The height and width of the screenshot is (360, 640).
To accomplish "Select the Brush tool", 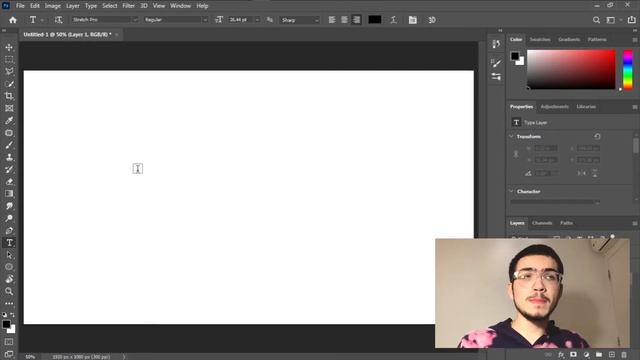I will (x=9, y=145).
